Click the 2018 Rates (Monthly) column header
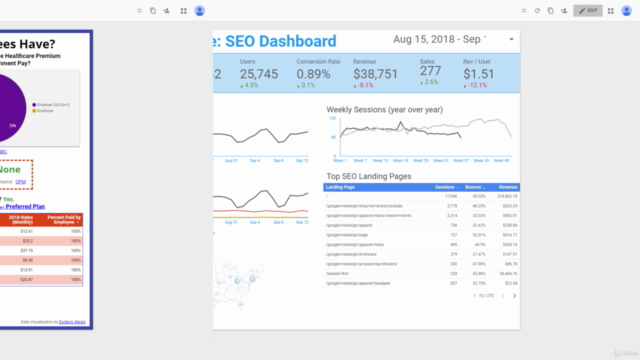The height and width of the screenshot is (360, 640). coord(20,220)
